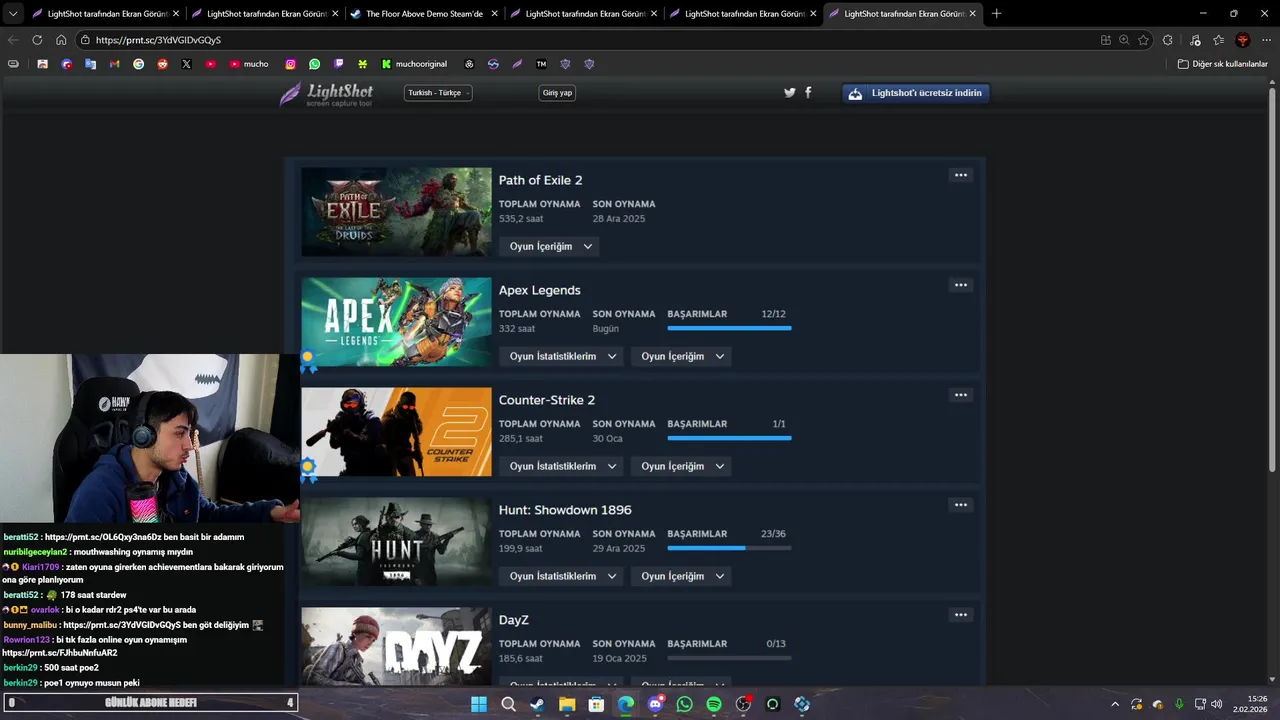Expand Oyun İstatistiklerim for Counter-Strike 2
The height and width of the screenshot is (720, 1280).
[562, 466]
